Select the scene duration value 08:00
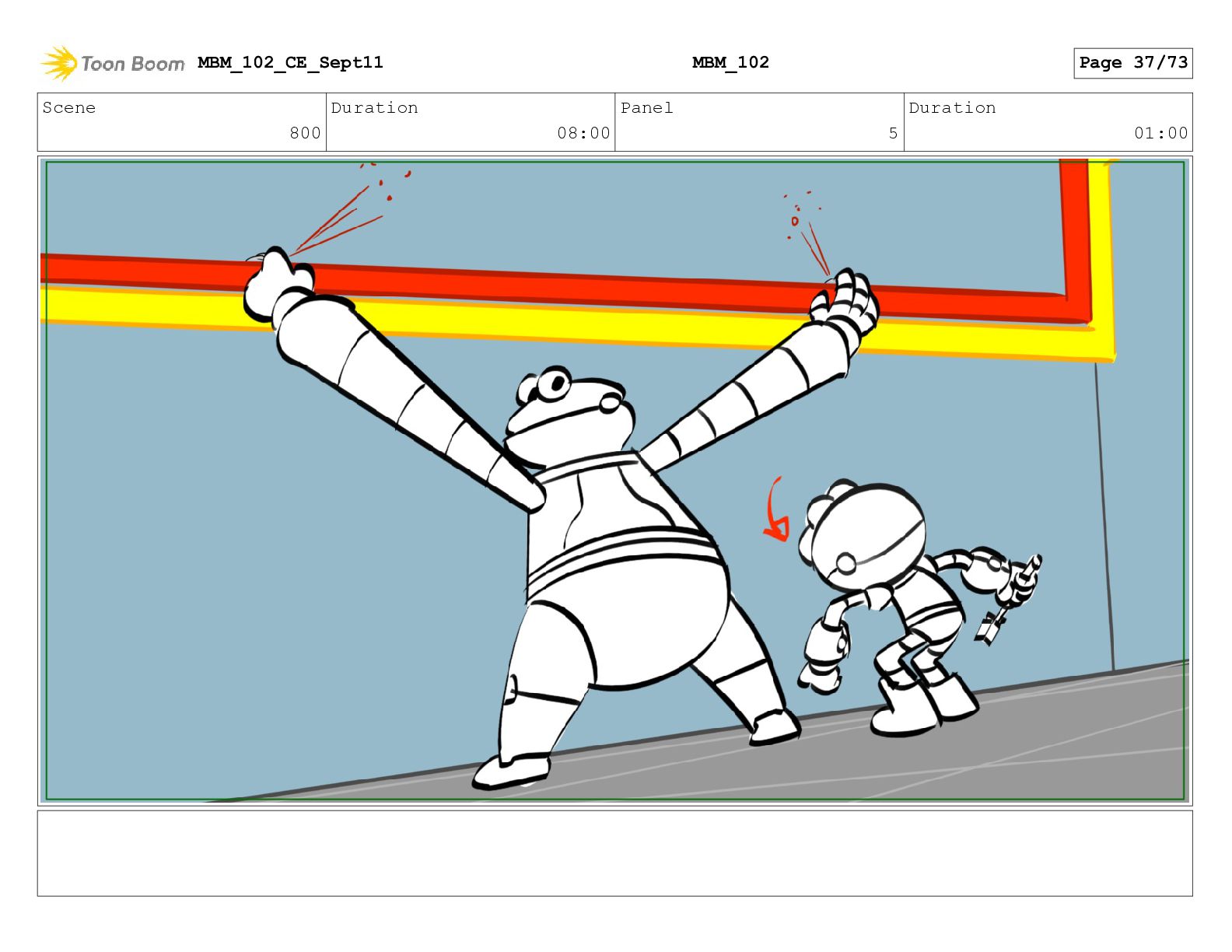Image resolution: width=1232 pixels, height=952 pixels. 583,133
